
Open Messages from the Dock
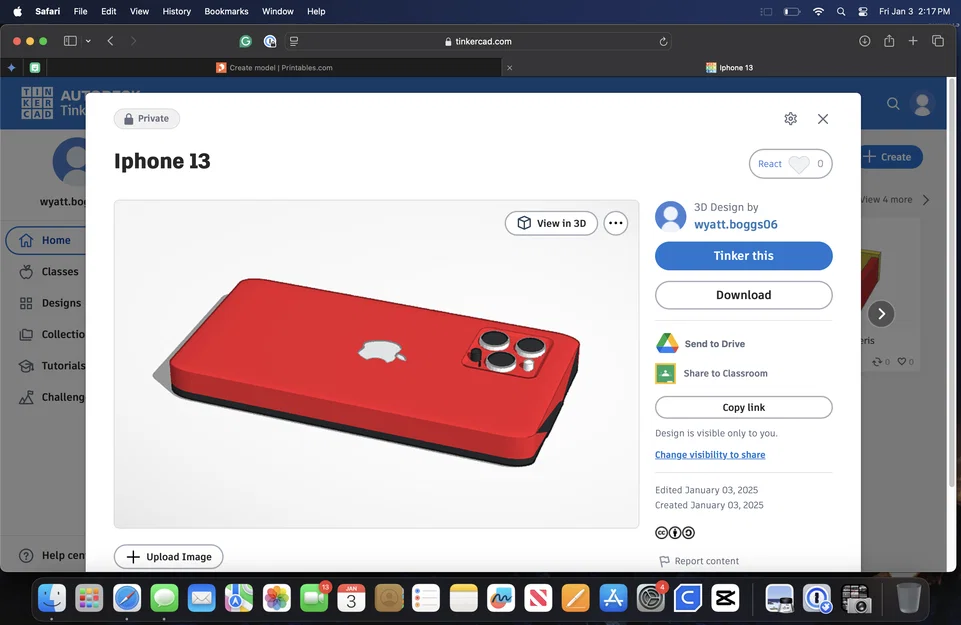tap(164, 597)
